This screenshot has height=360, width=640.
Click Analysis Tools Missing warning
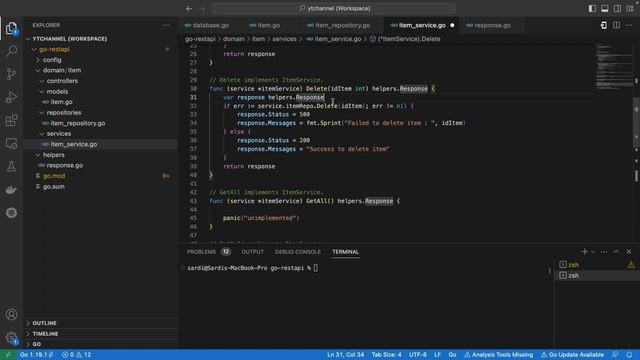point(498,355)
